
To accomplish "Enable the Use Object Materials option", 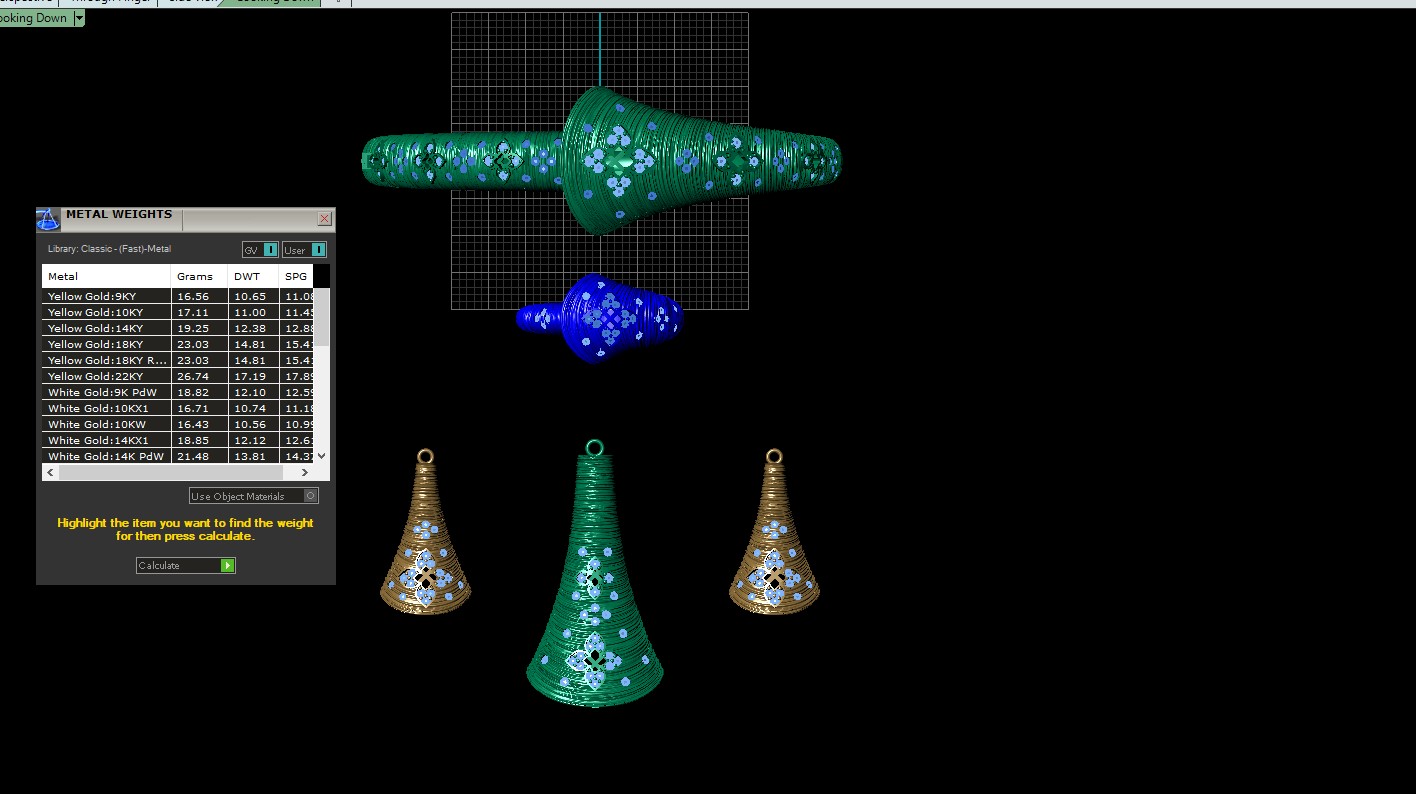I will point(254,496).
